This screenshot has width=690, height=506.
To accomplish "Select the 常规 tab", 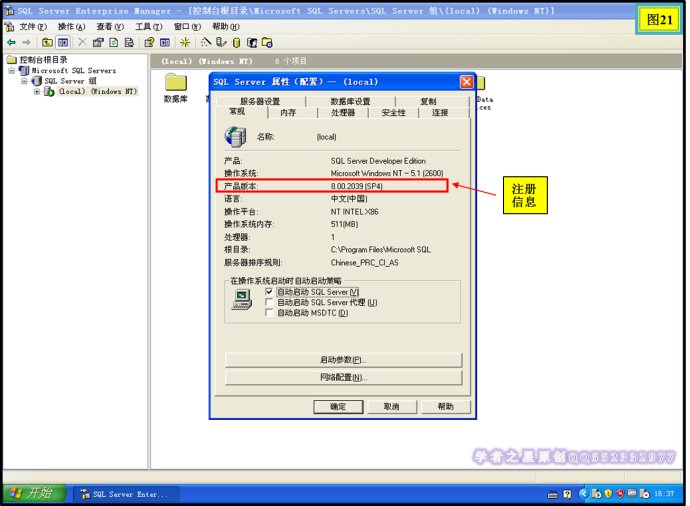I will tap(238, 112).
